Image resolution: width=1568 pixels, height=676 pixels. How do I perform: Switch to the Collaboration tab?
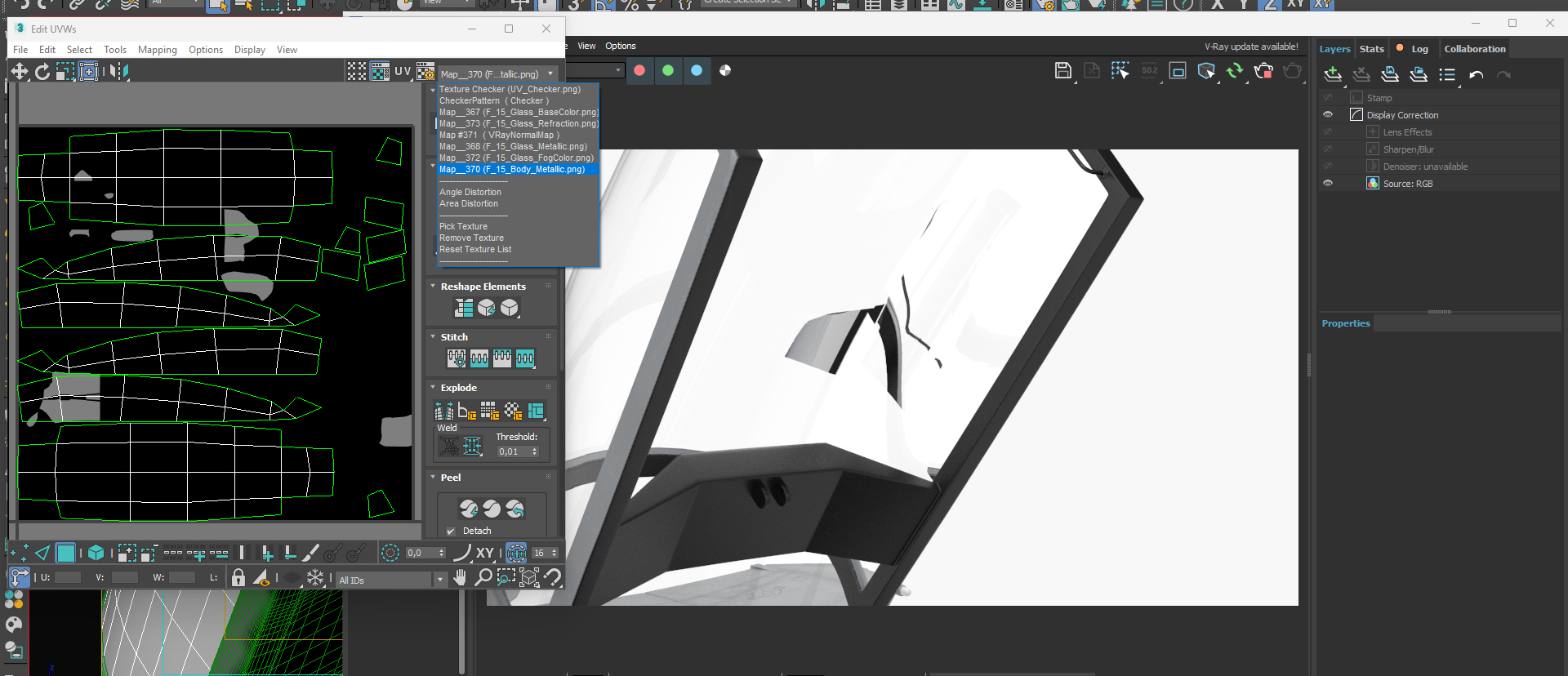[1475, 49]
